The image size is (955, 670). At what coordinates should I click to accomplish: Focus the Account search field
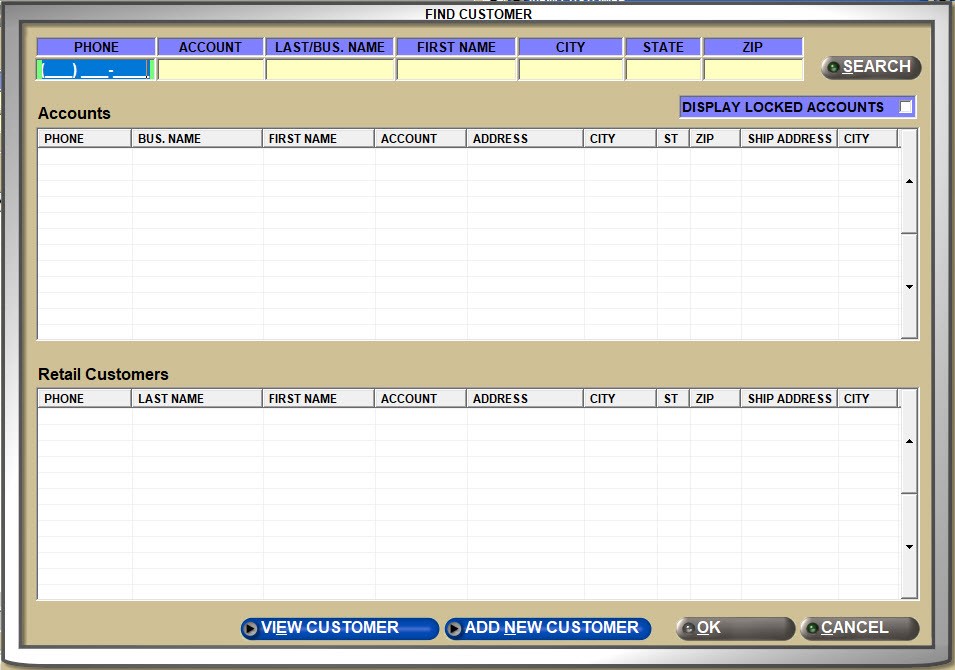tap(210, 70)
